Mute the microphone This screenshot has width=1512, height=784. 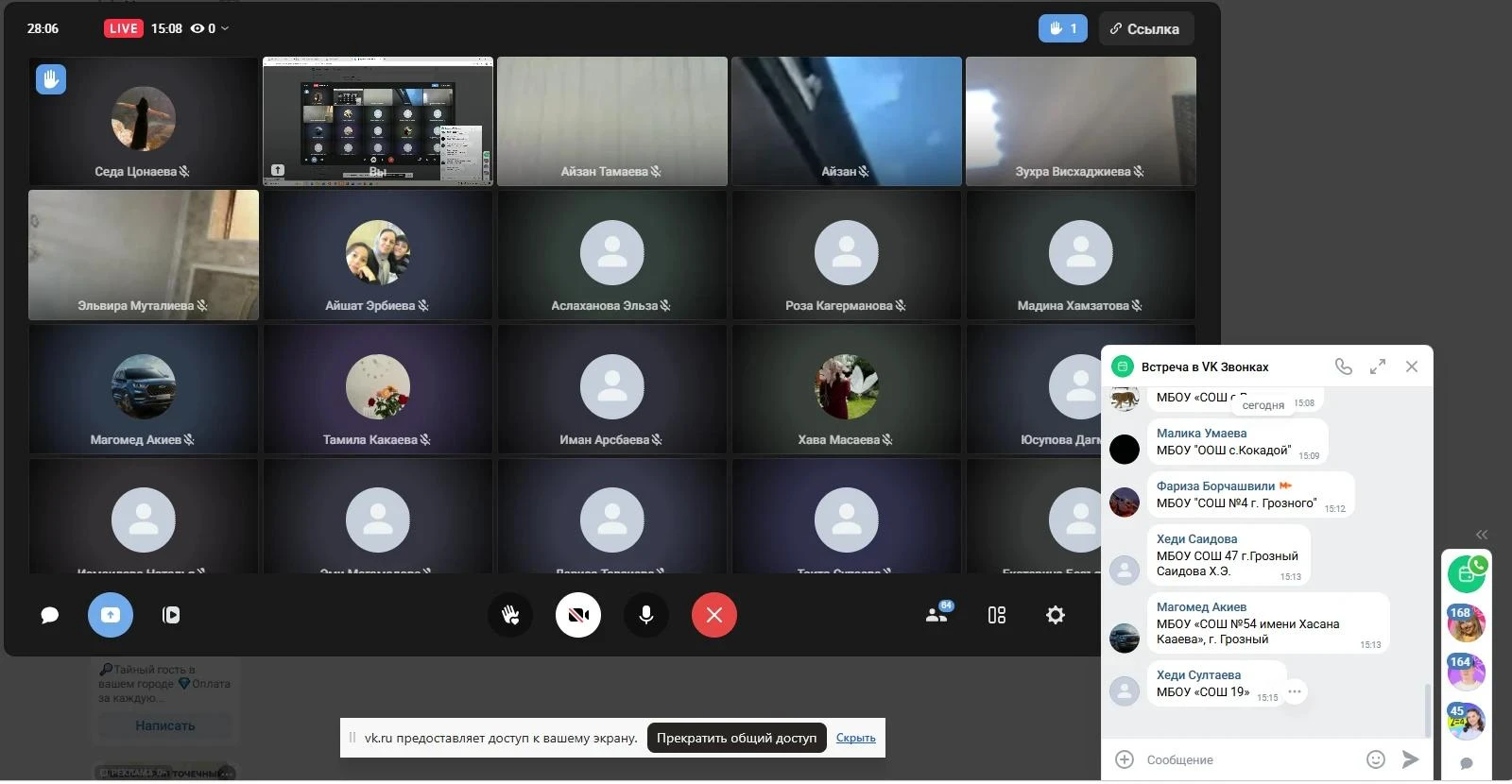(646, 615)
